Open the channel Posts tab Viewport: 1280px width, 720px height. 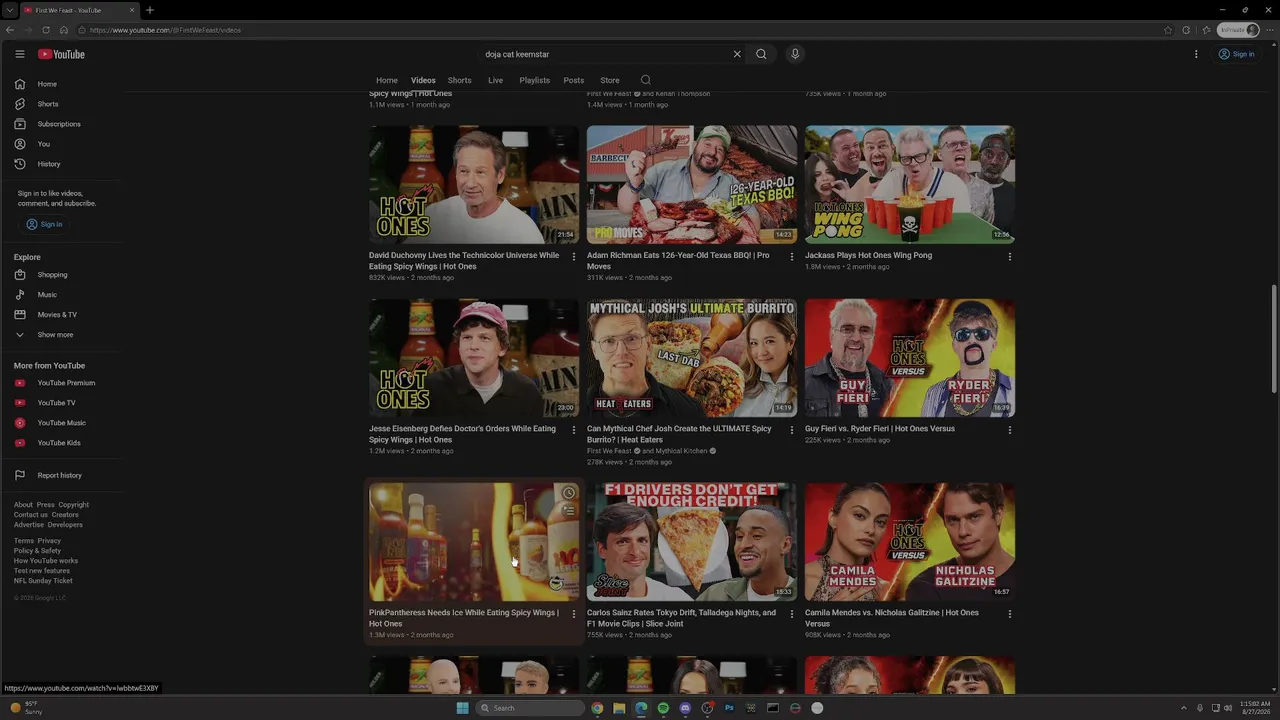point(574,80)
